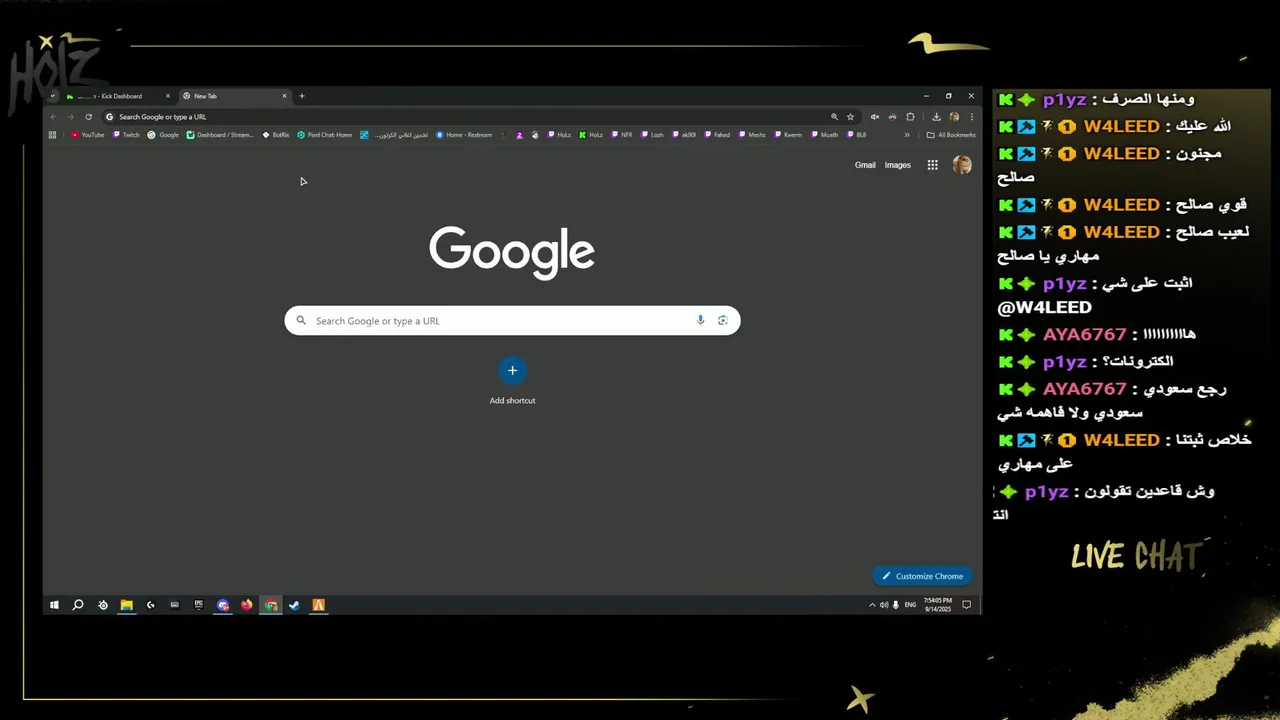Open the notification center icon
1280x720 pixels.
pos(966,605)
